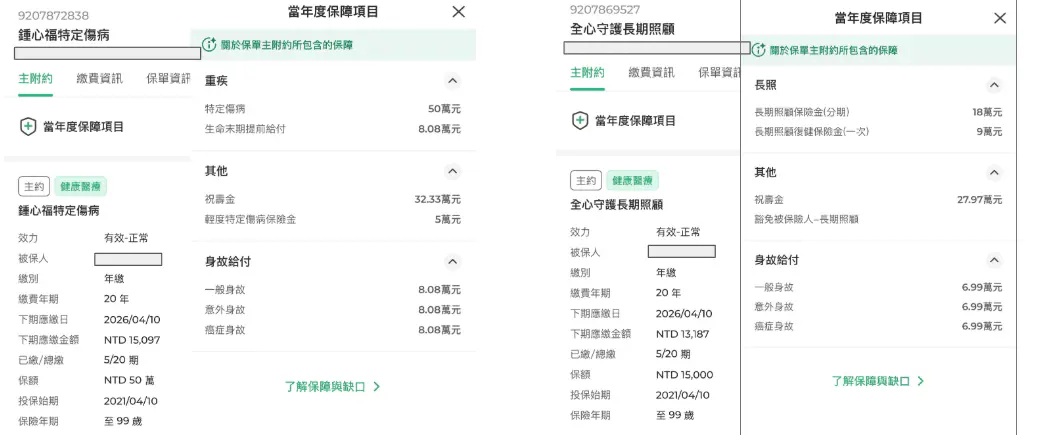
Task: Open 了解保障與缺口 link in 長照 panel
Action: [878, 381]
